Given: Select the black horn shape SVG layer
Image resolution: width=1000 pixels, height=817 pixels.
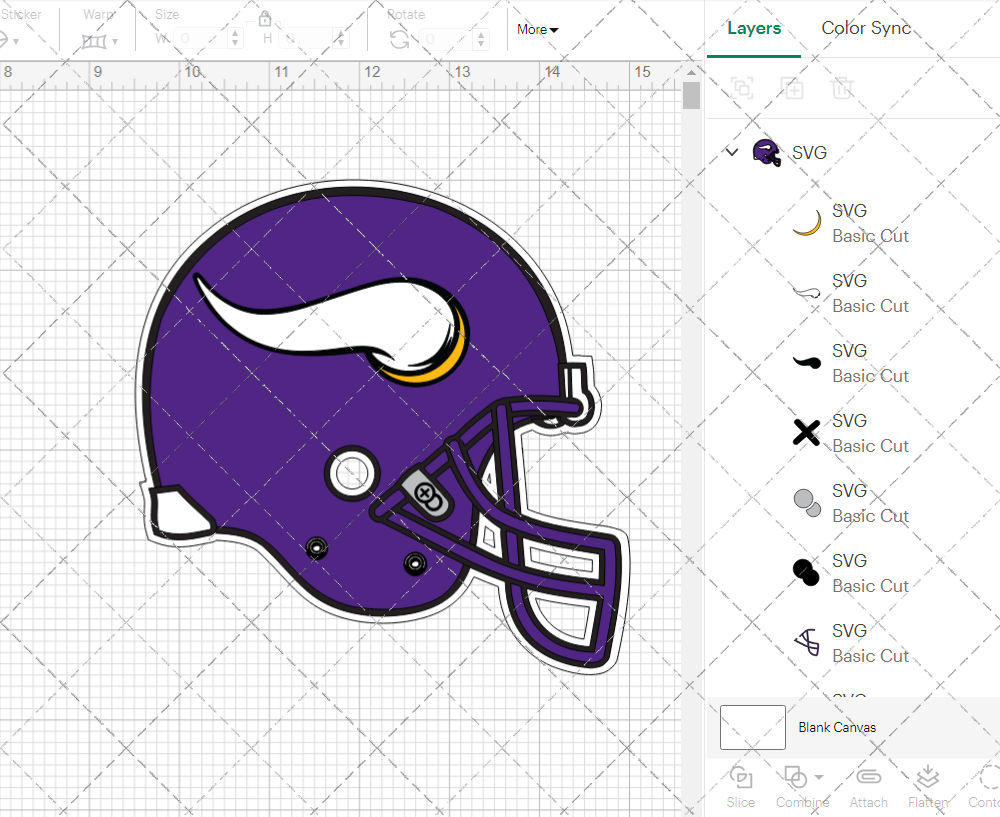Looking at the screenshot, I should 851,364.
